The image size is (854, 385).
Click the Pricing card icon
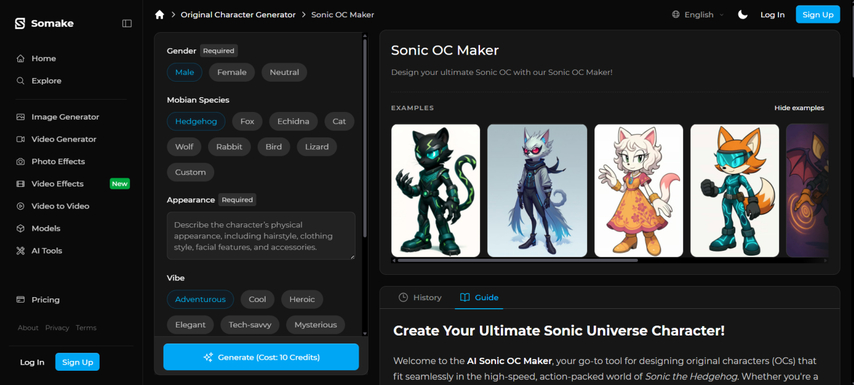coord(20,300)
